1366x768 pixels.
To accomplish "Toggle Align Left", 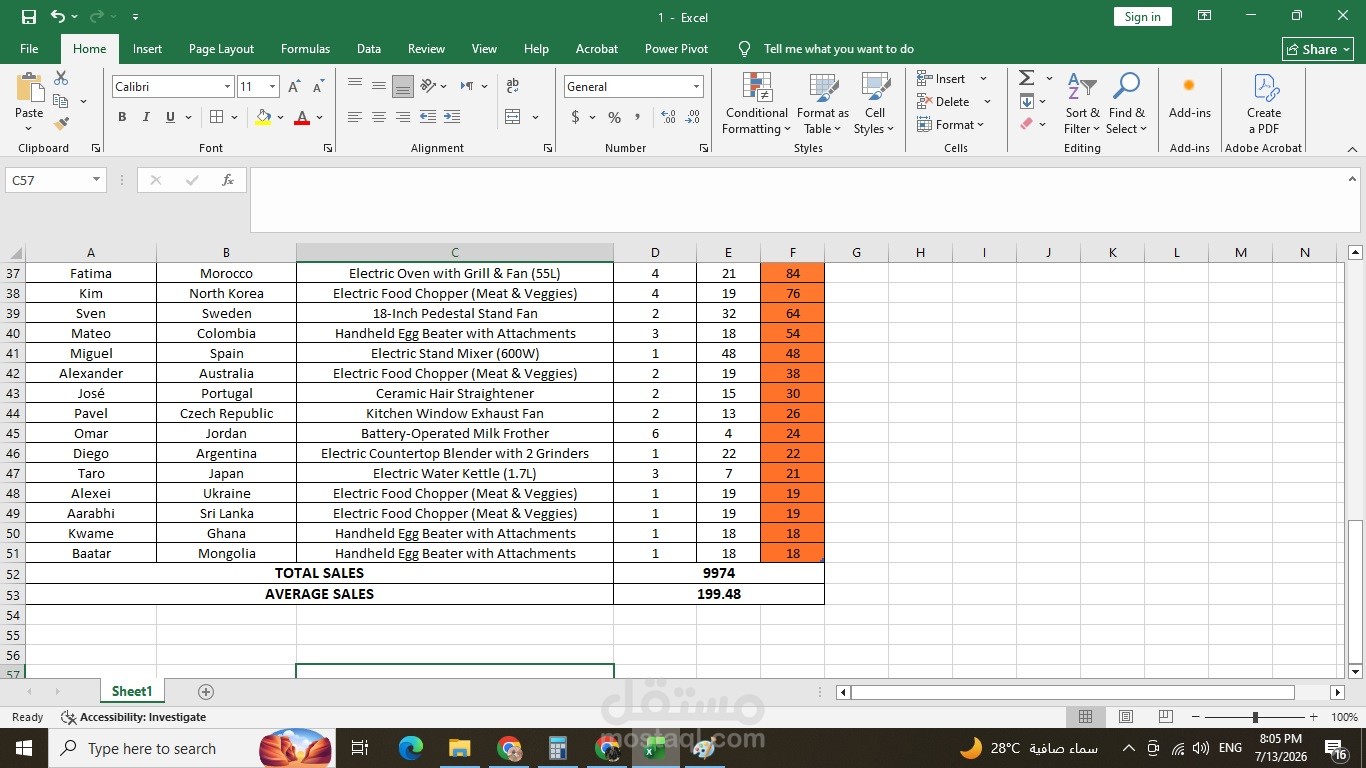I will [x=355, y=117].
